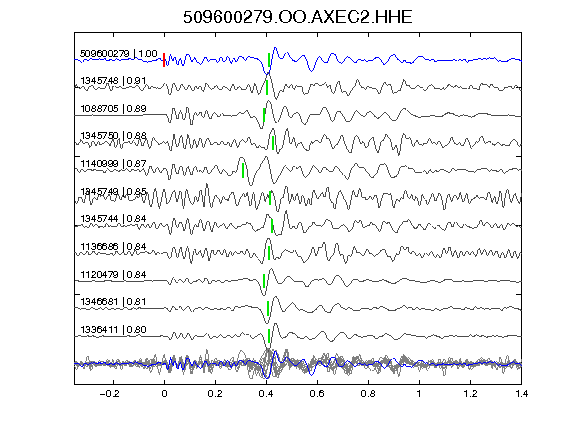576x432 pixels.
Task: Click the x-axis tick label -0.2
Action: pos(110,394)
